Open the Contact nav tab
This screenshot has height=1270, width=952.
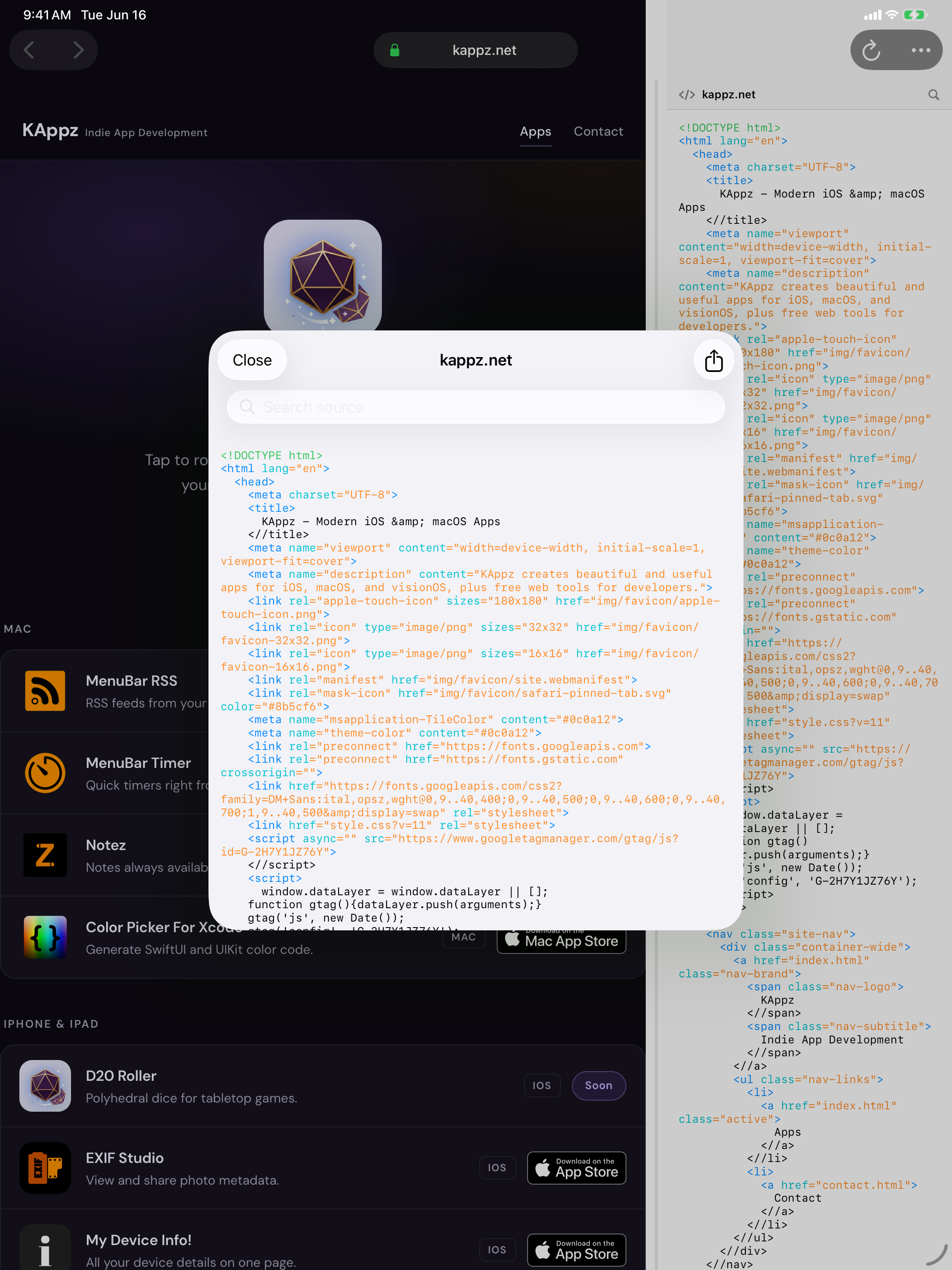point(599,132)
